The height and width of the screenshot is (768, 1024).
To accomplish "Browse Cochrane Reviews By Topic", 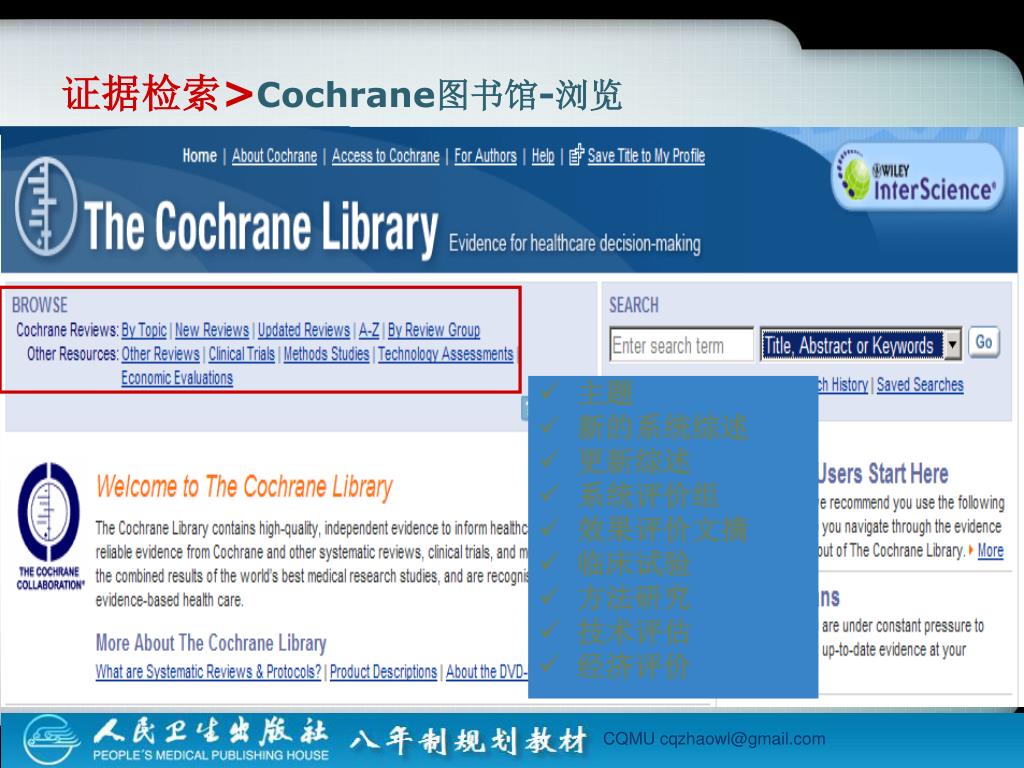I will (144, 330).
